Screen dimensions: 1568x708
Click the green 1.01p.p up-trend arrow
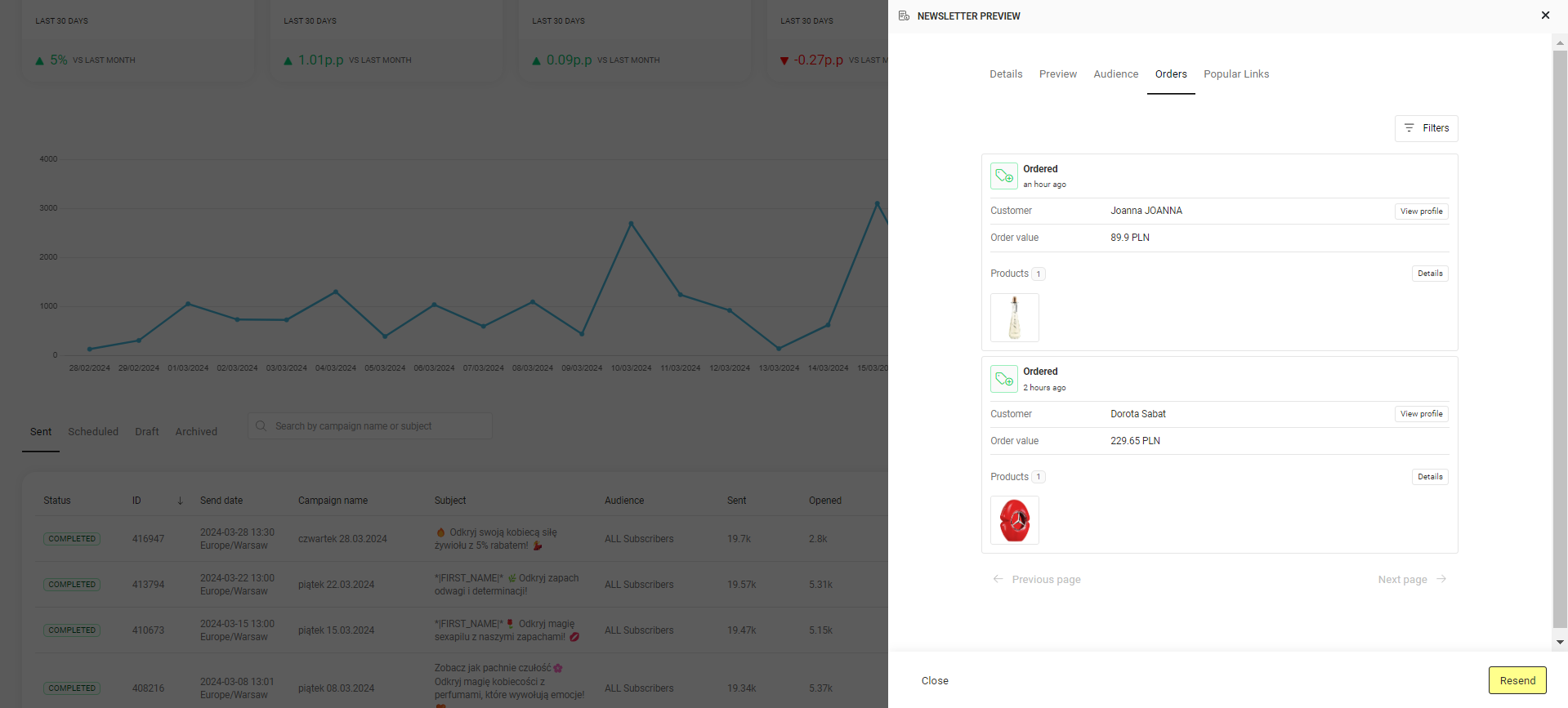coord(288,60)
